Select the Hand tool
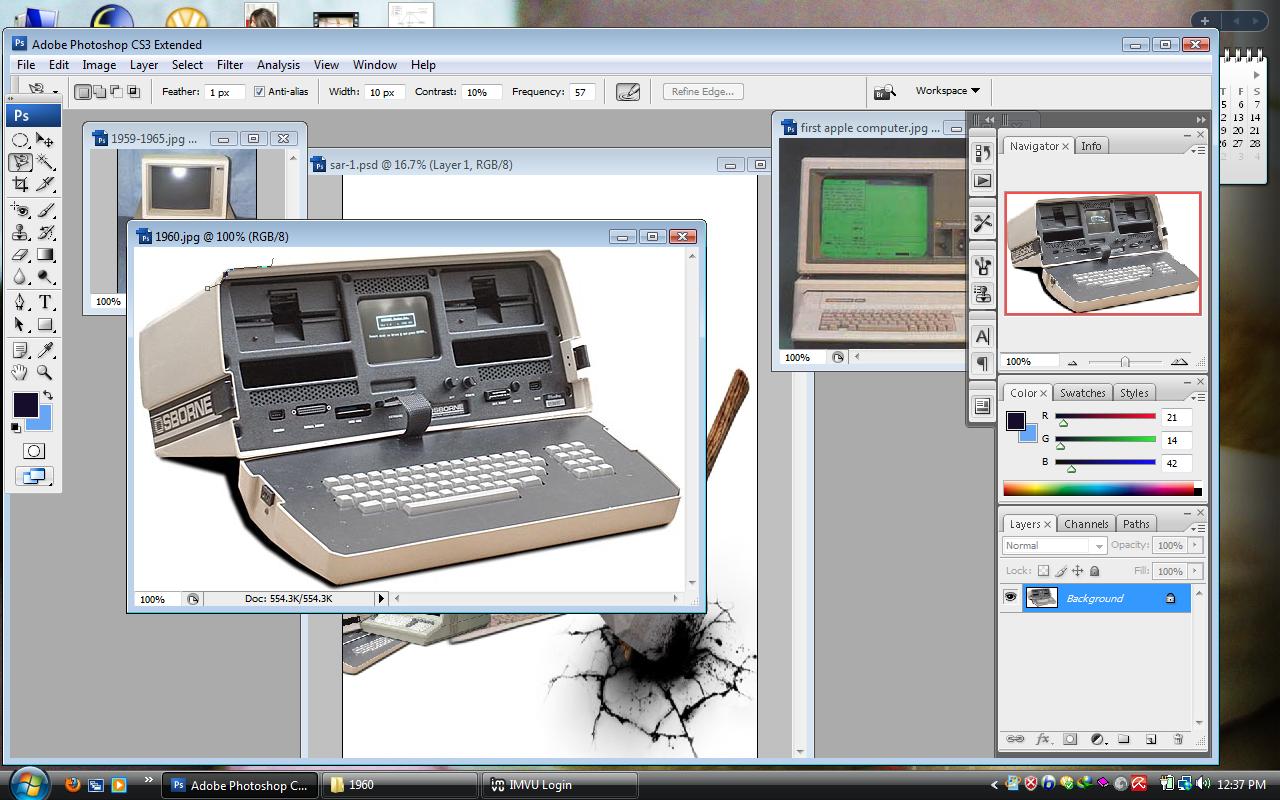The height and width of the screenshot is (800, 1280). (21, 372)
